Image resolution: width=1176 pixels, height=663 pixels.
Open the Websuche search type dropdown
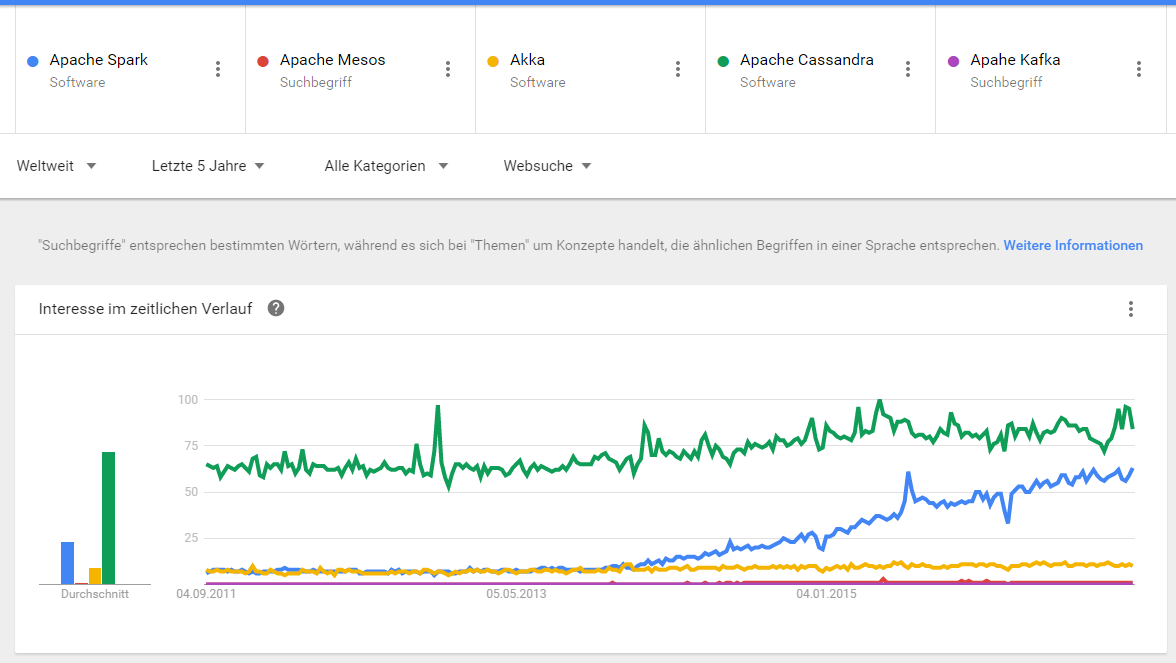(x=547, y=166)
